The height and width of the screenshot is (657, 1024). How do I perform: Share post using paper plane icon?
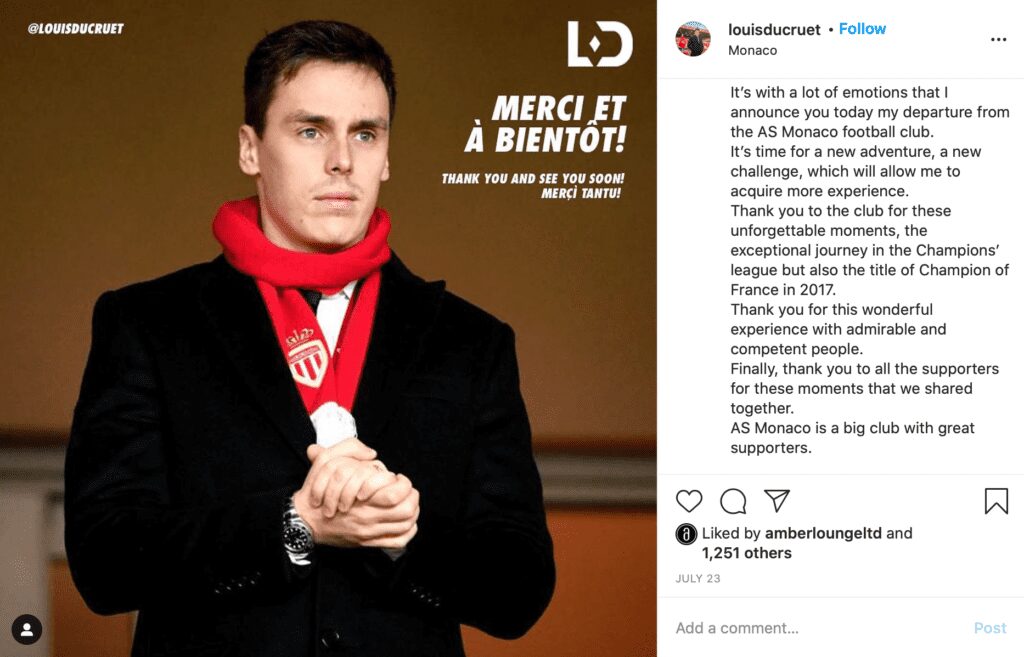point(777,500)
